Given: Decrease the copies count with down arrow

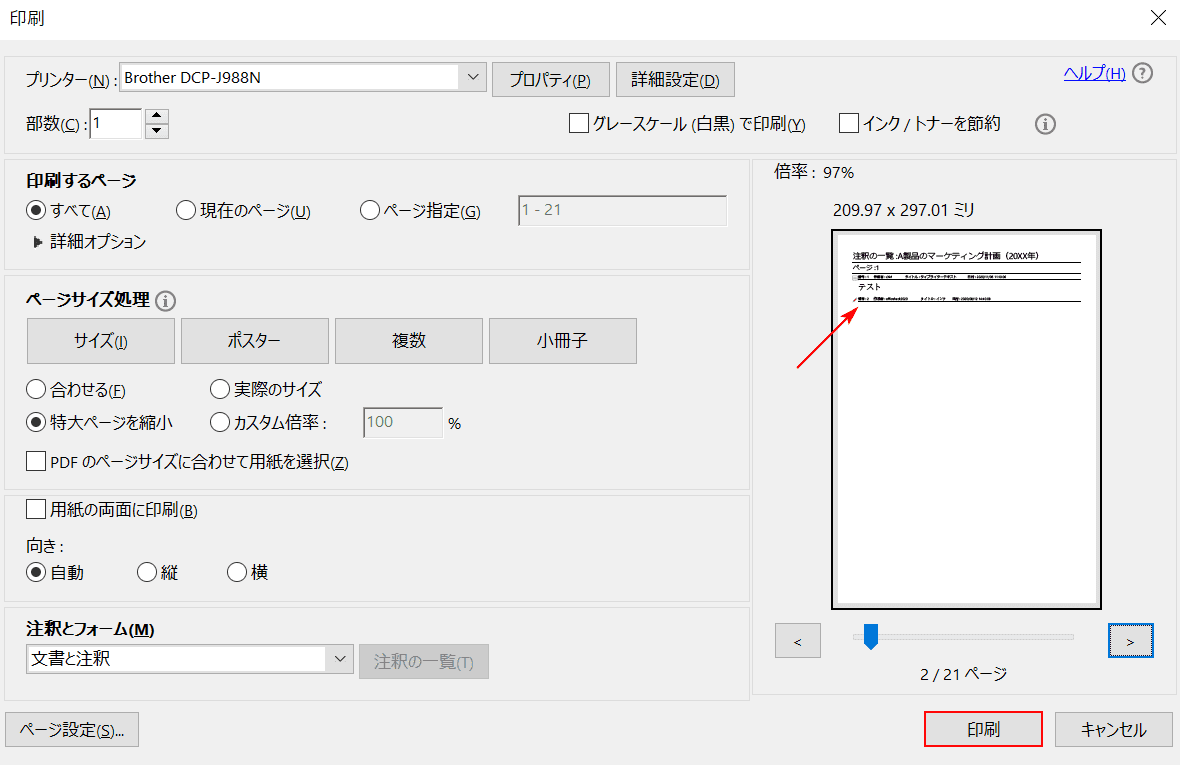Looking at the screenshot, I should click(157, 131).
